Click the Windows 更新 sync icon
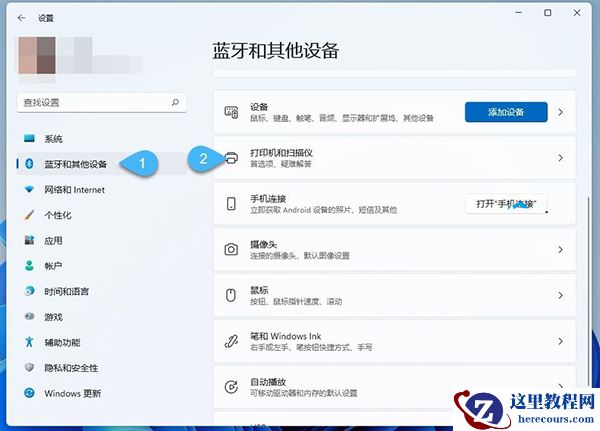This screenshot has height=431, width=600. [29, 393]
